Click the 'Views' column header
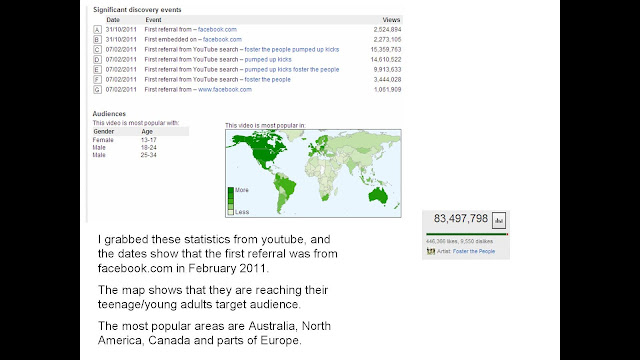Image resolution: width=640 pixels, height=360 pixels. click(391, 20)
